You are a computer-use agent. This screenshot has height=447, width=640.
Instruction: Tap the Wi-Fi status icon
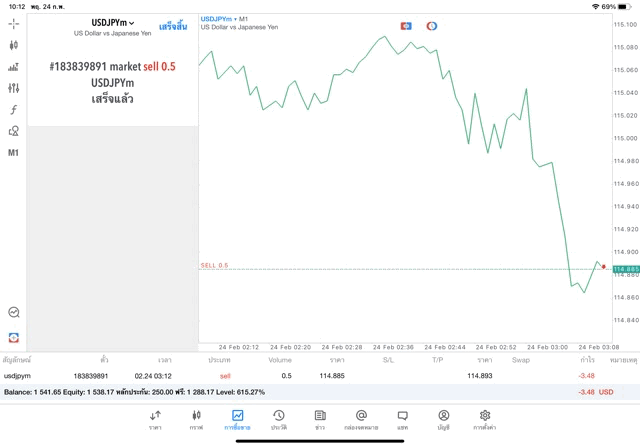[x=596, y=7]
